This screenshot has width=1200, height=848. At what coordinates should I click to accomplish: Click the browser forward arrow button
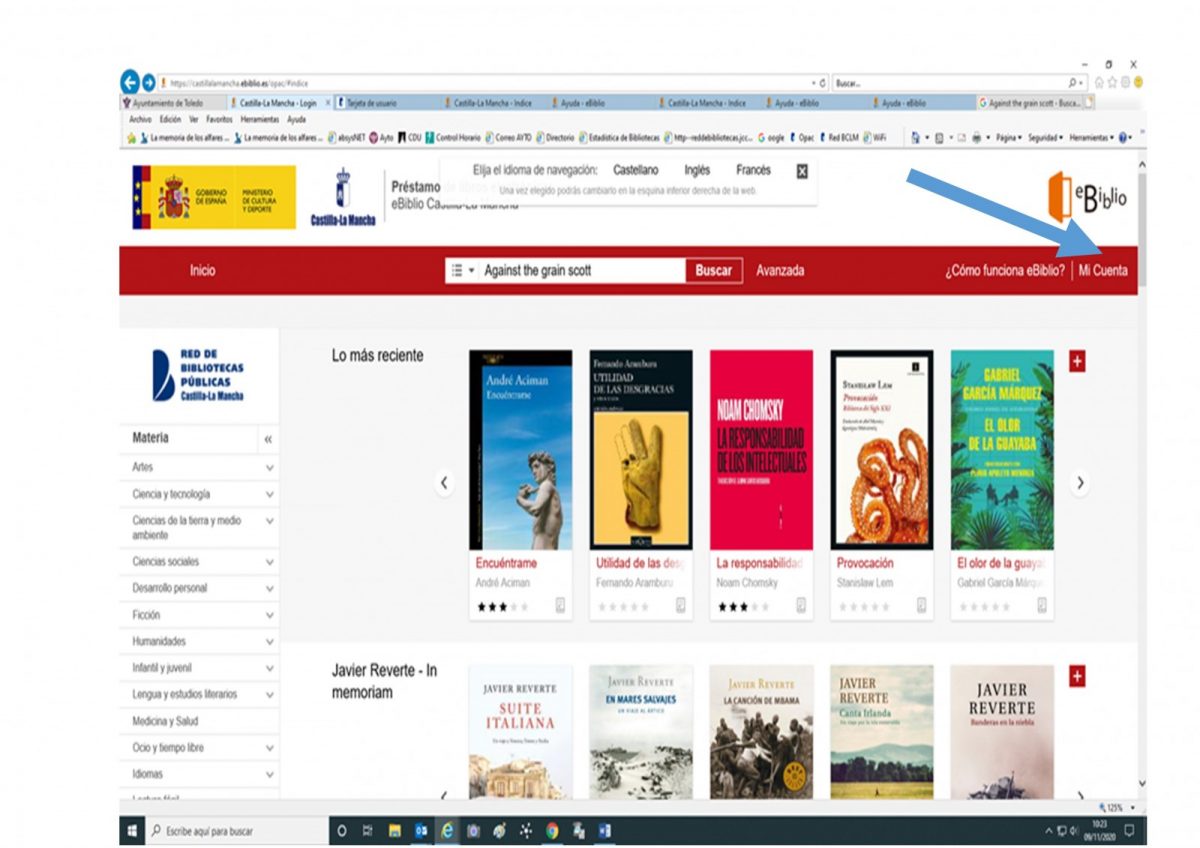pos(148,84)
